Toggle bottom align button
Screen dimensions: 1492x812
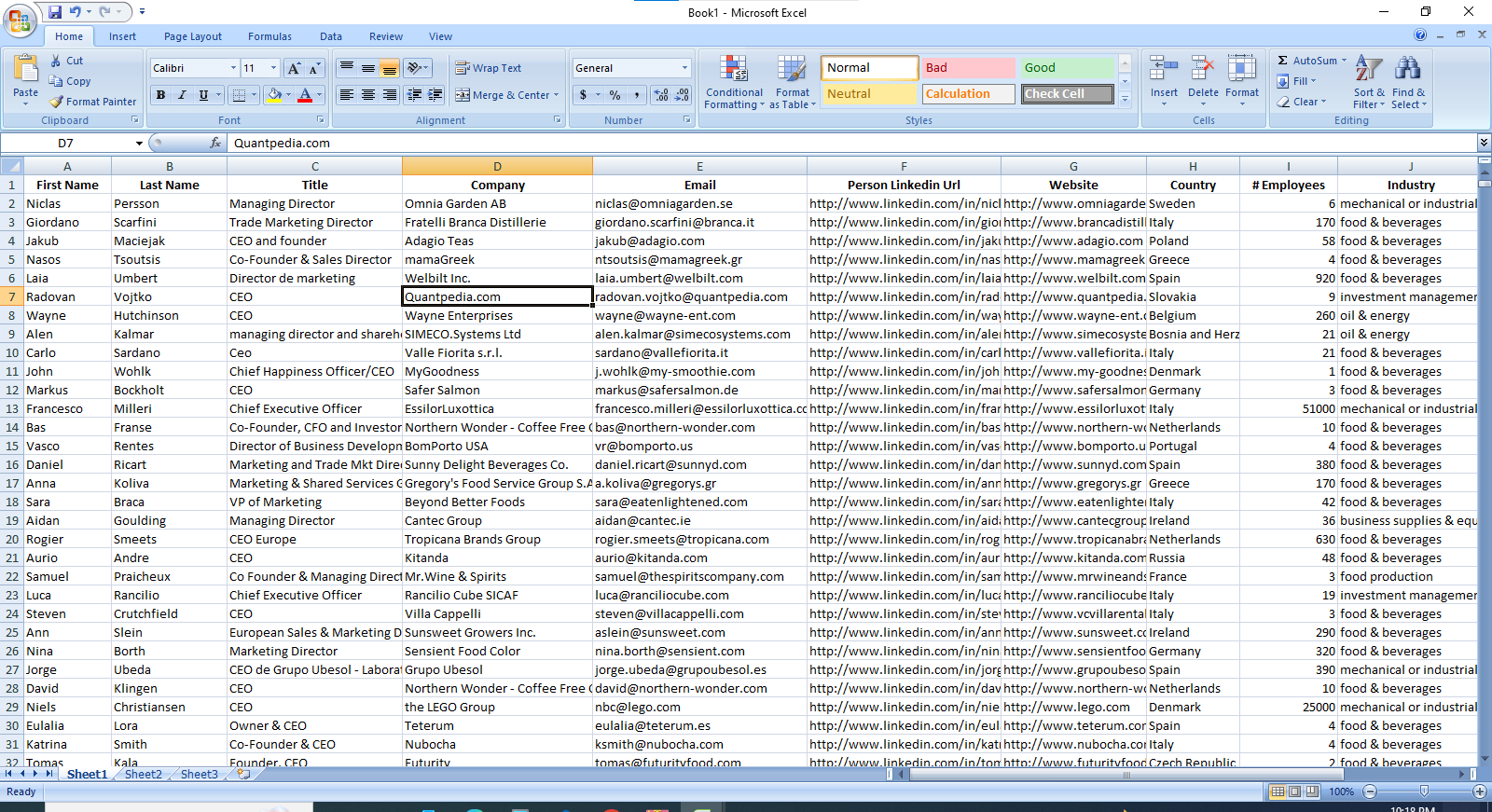click(390, 68)
